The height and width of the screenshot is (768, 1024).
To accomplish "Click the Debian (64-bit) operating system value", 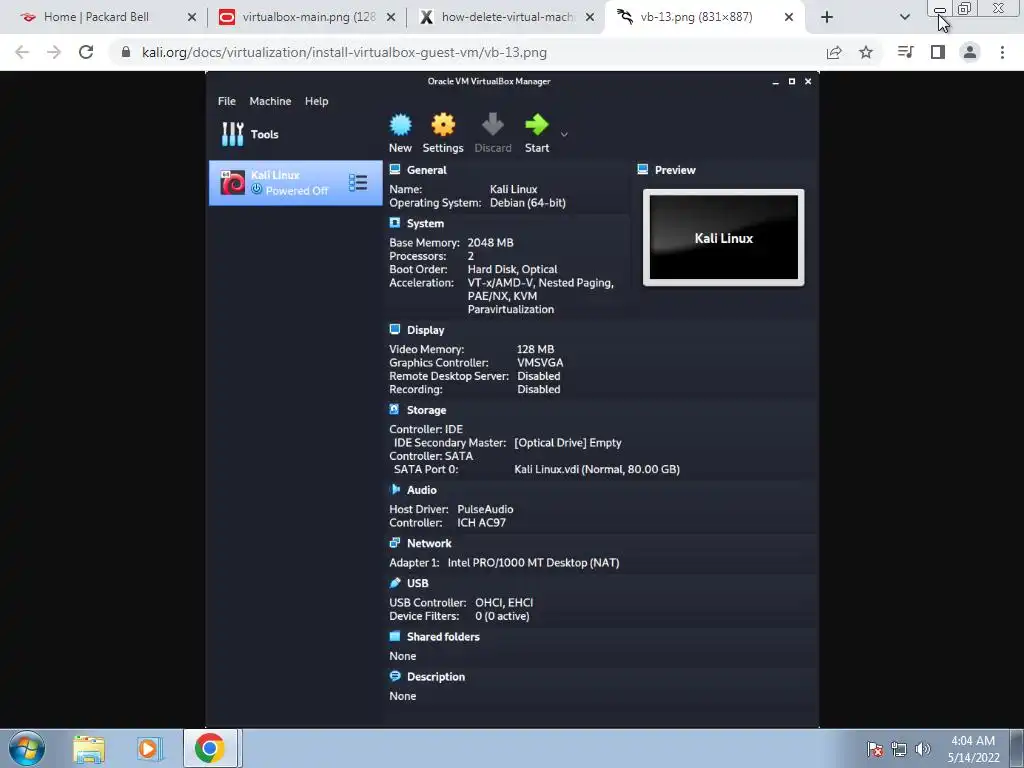I will (528, 203).
